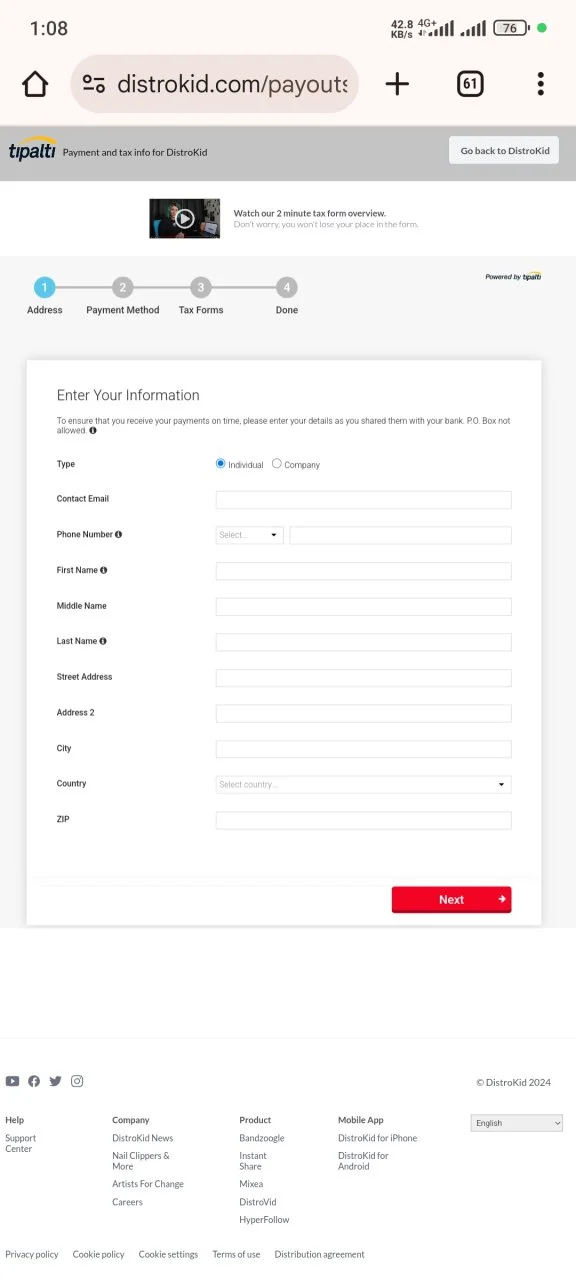Focus the Middle Name field
The image size is (576, 1280).
coord(364,607)
